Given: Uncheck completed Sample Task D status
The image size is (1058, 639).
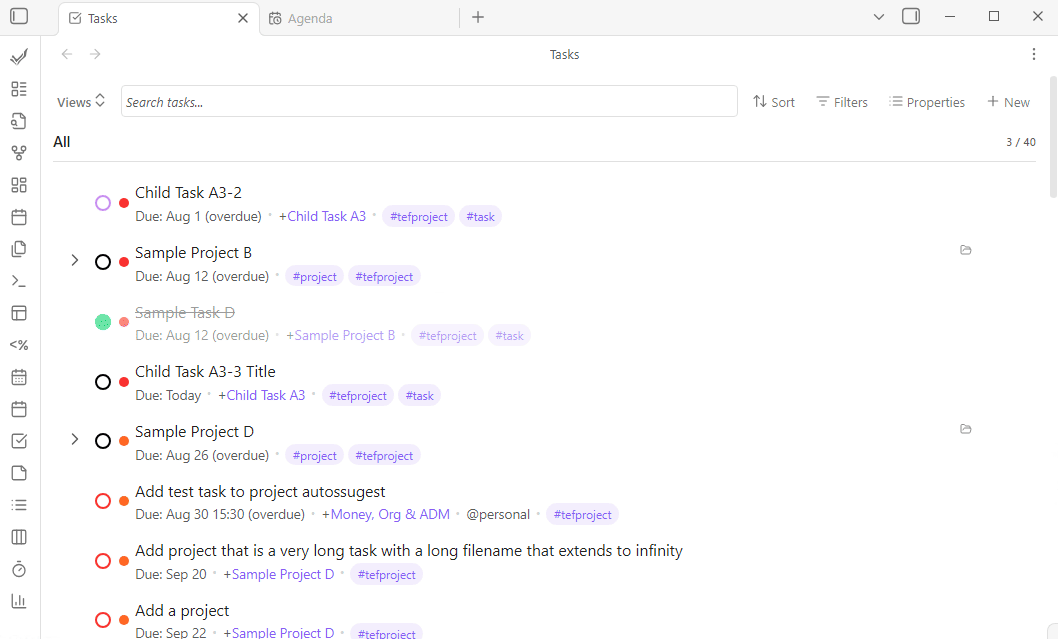Looking at the screenshot, I should tap(103, 322).
